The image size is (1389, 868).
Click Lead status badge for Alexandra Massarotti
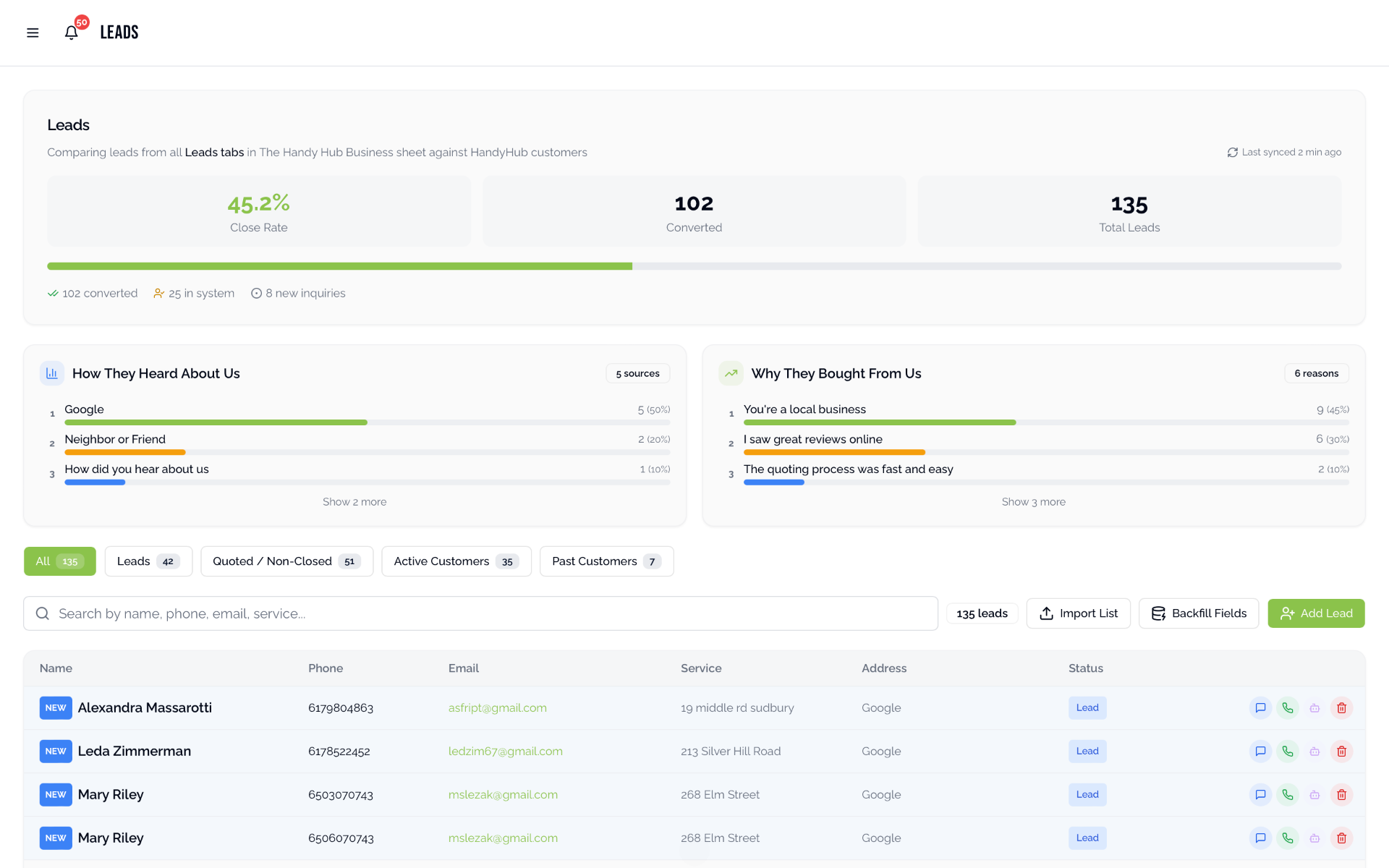point(1087,708)
